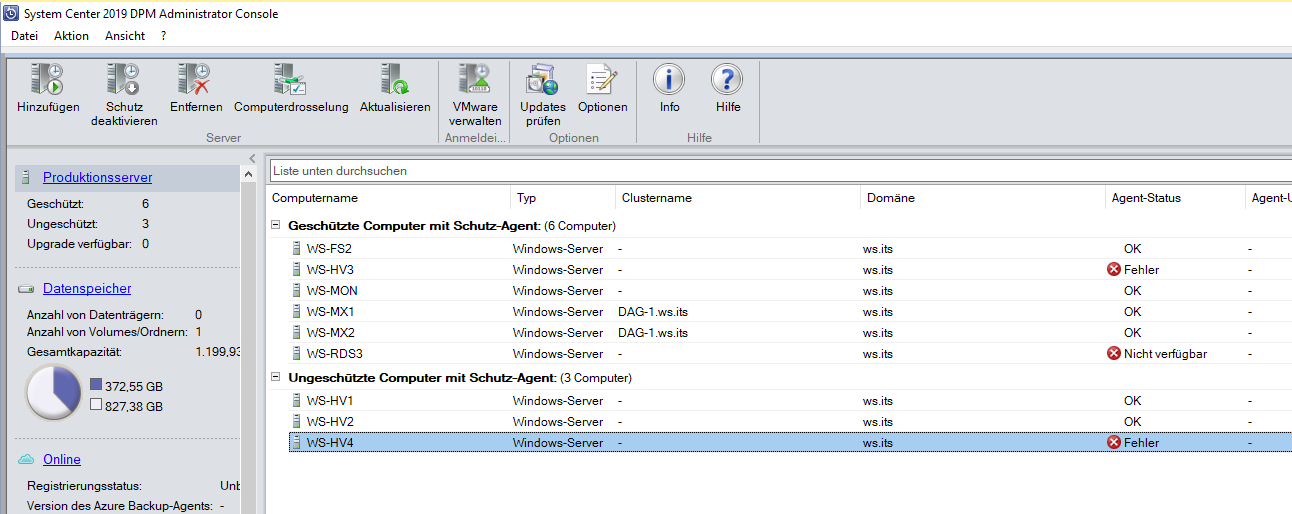
Task: Sort by Clustername column header
Action: [738, 198]
